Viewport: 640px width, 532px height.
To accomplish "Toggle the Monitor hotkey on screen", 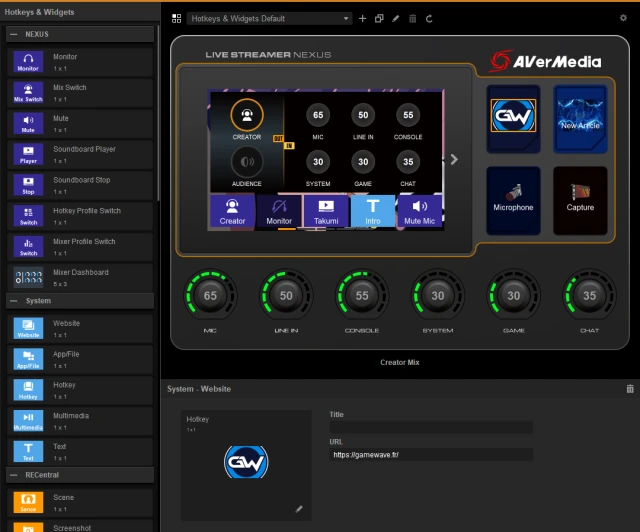I will coord(279,211).
